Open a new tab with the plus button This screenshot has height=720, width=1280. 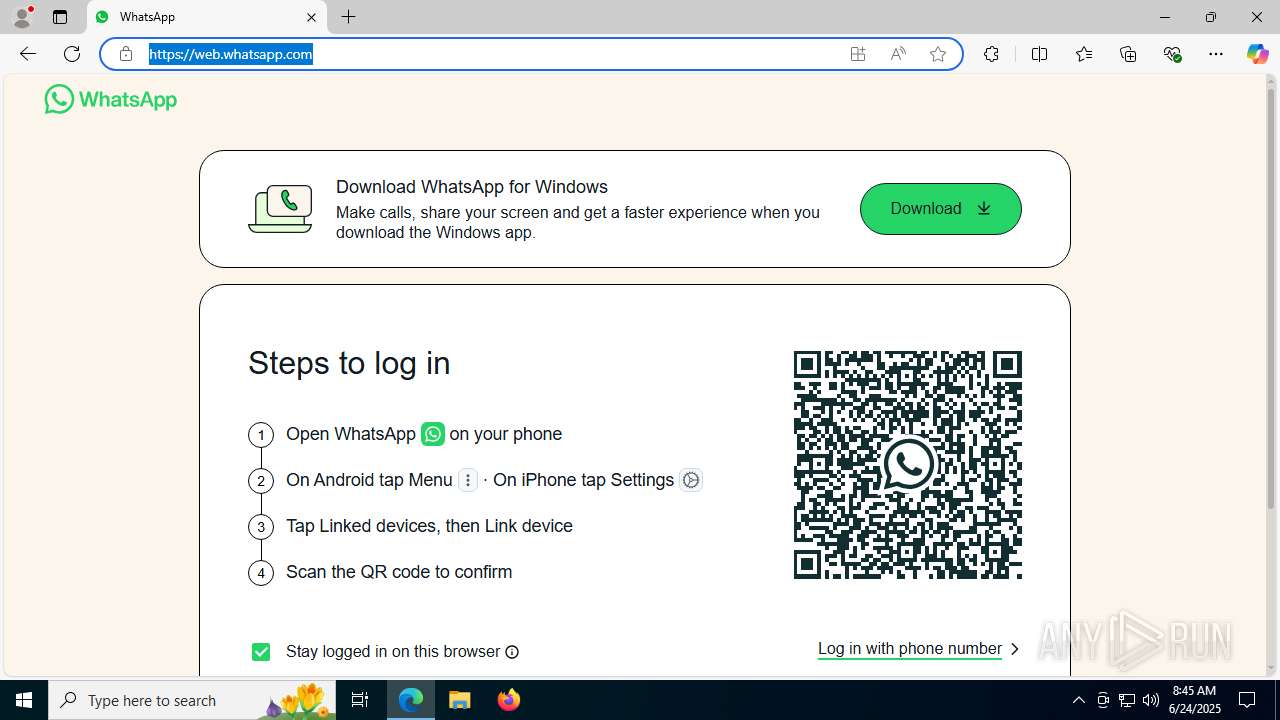pos(348,17)
